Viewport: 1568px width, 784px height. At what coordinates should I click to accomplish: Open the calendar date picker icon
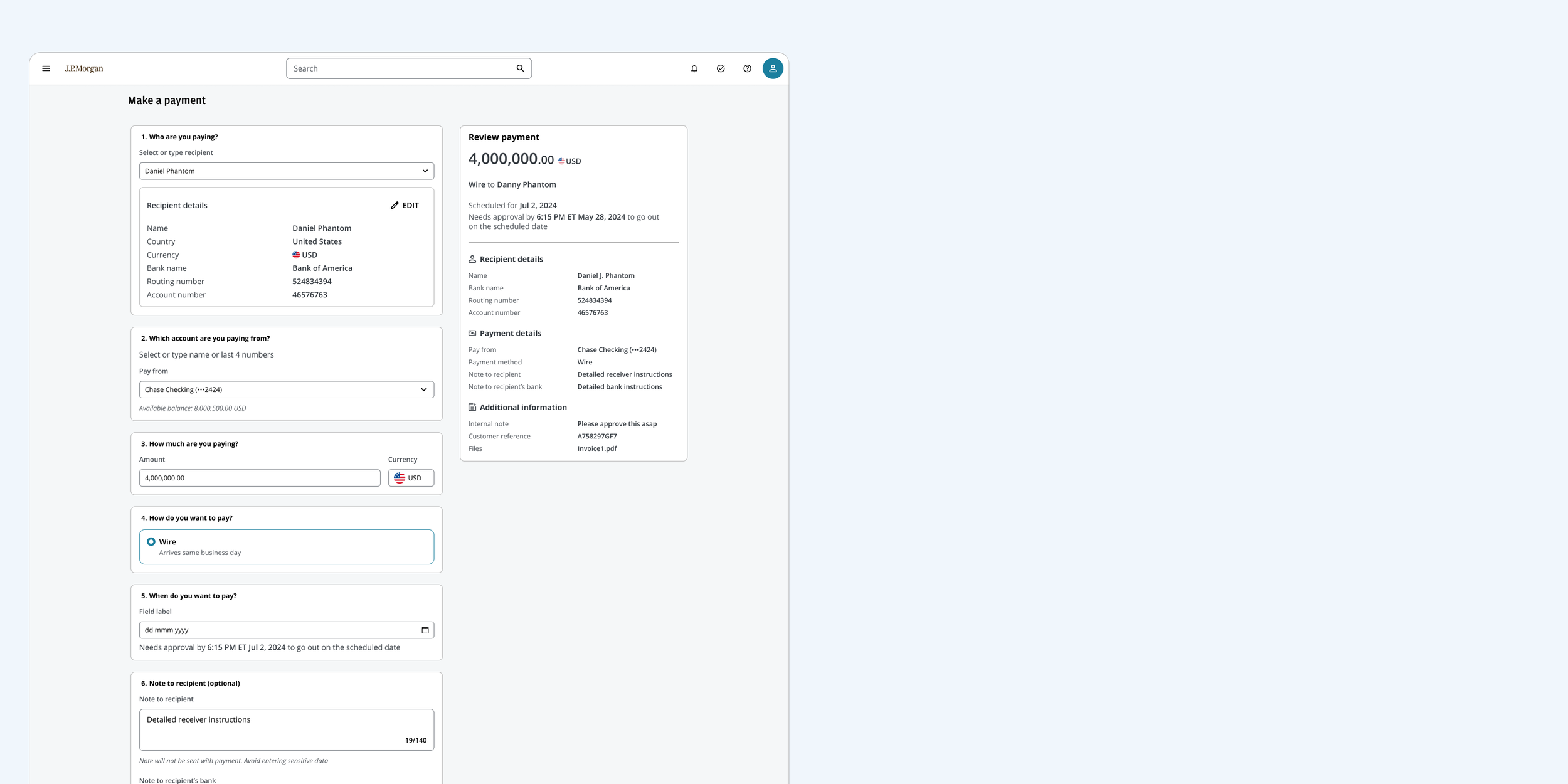[x=425, y=630]
